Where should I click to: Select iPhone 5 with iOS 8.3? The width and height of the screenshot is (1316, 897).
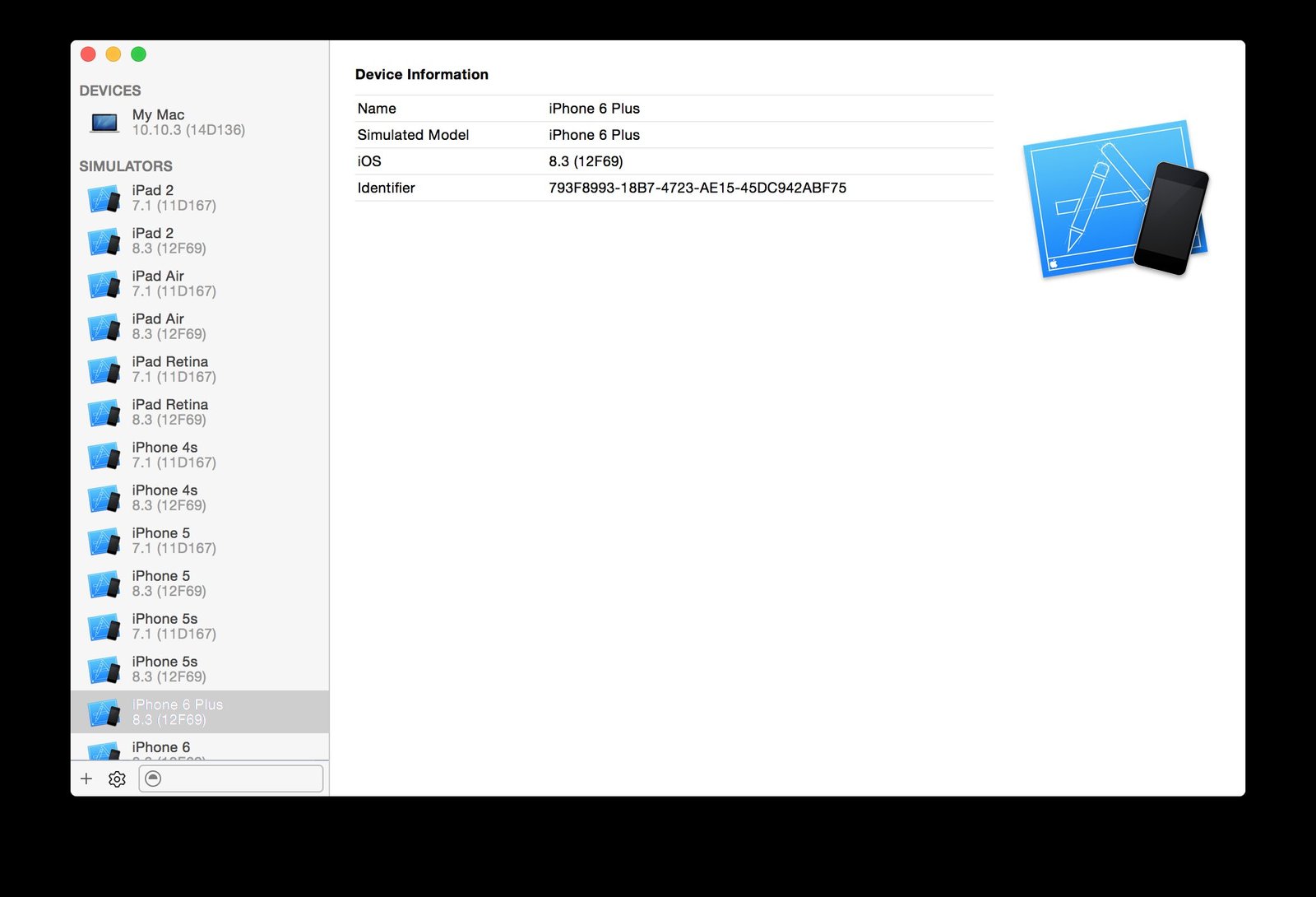[169, 583]
